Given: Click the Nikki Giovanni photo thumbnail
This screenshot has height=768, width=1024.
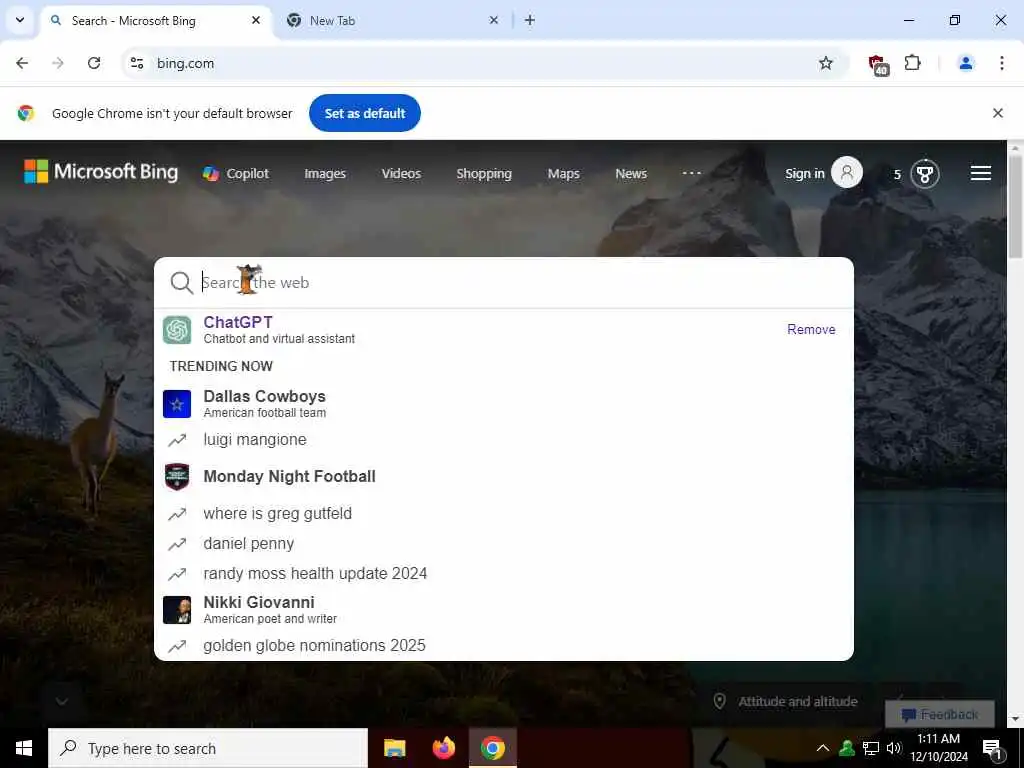Looking at the screenshot, I should pyautogui.click(x=177, y=610).
